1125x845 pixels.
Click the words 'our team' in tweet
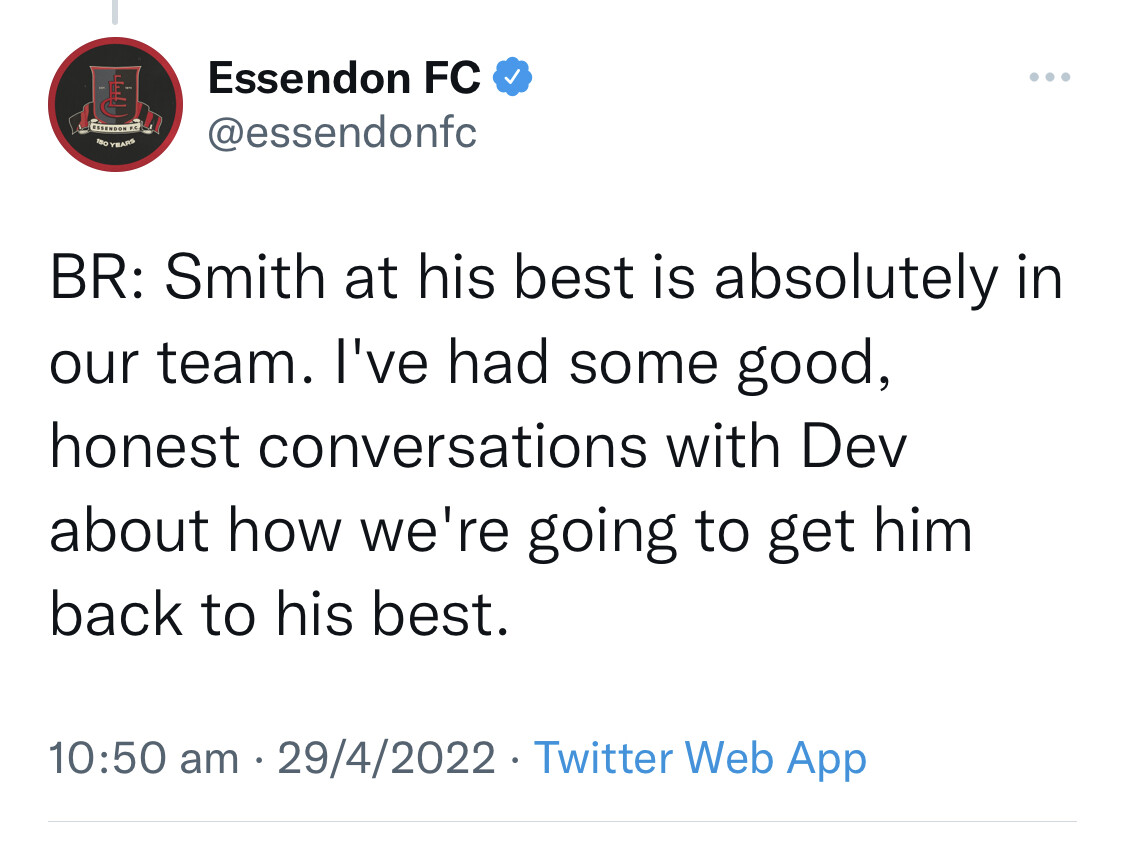click(x=172, y=363)
